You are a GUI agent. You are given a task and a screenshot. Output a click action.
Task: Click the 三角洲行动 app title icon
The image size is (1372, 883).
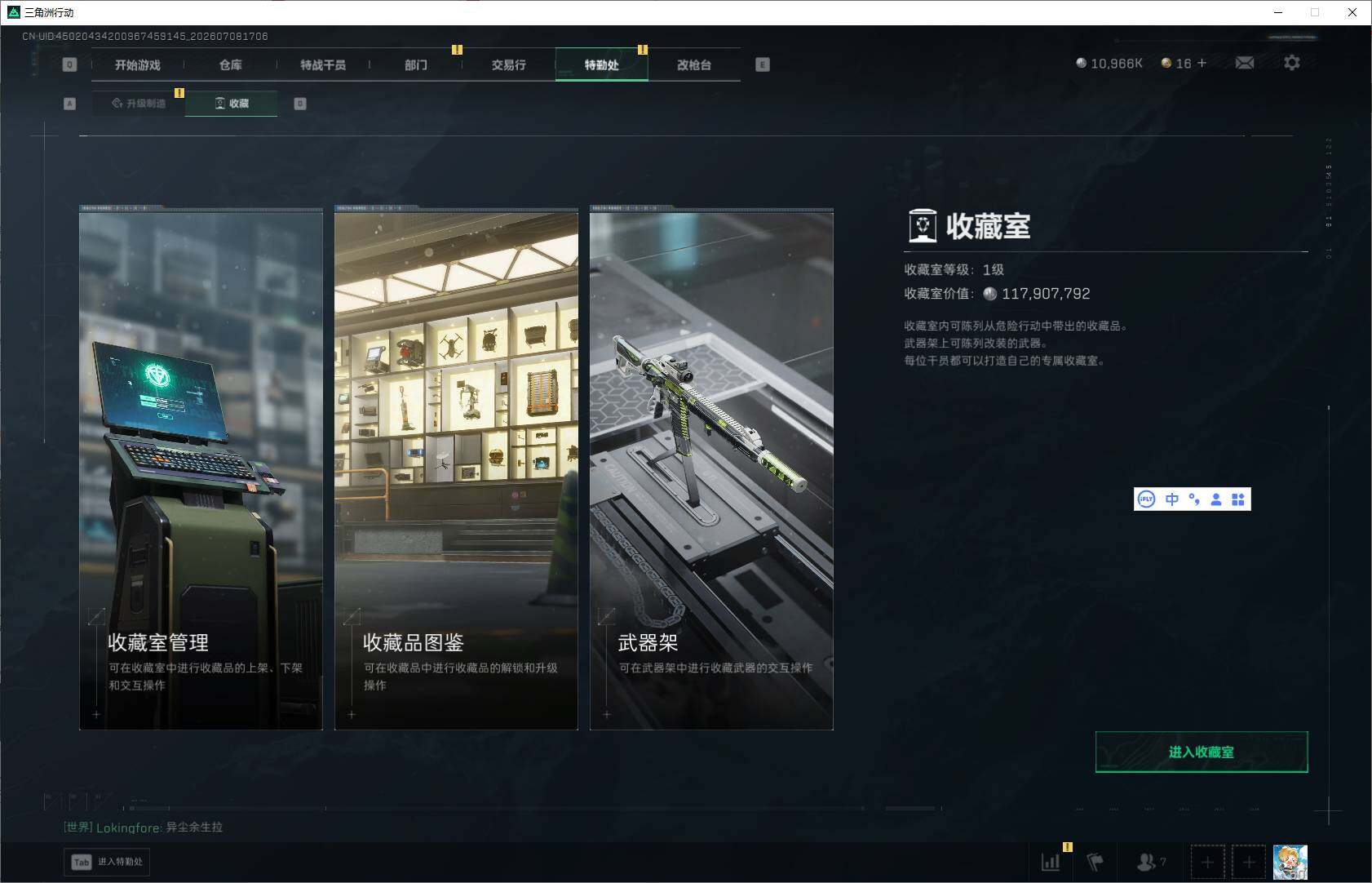point(13,12)
